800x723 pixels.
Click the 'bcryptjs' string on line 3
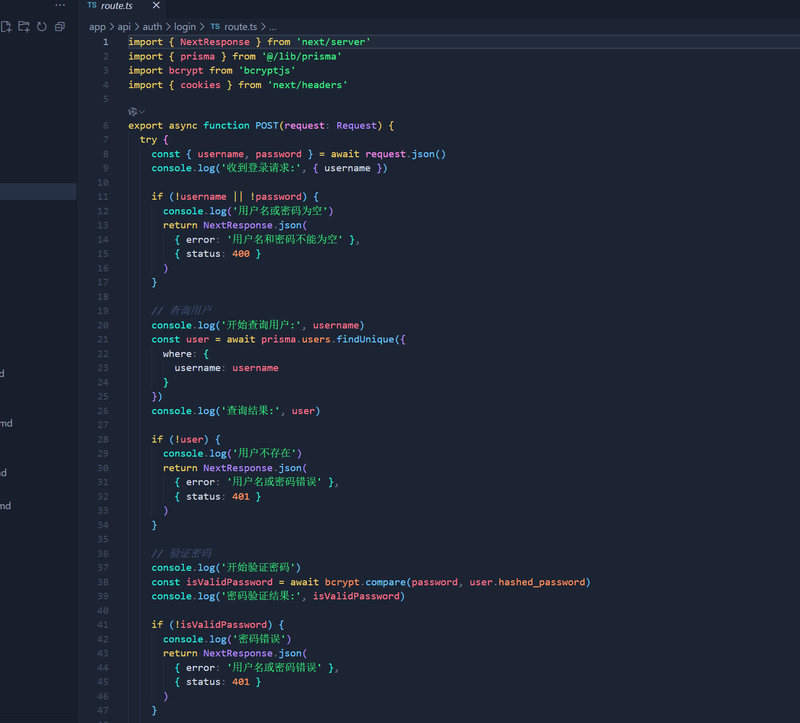[267, 70]
